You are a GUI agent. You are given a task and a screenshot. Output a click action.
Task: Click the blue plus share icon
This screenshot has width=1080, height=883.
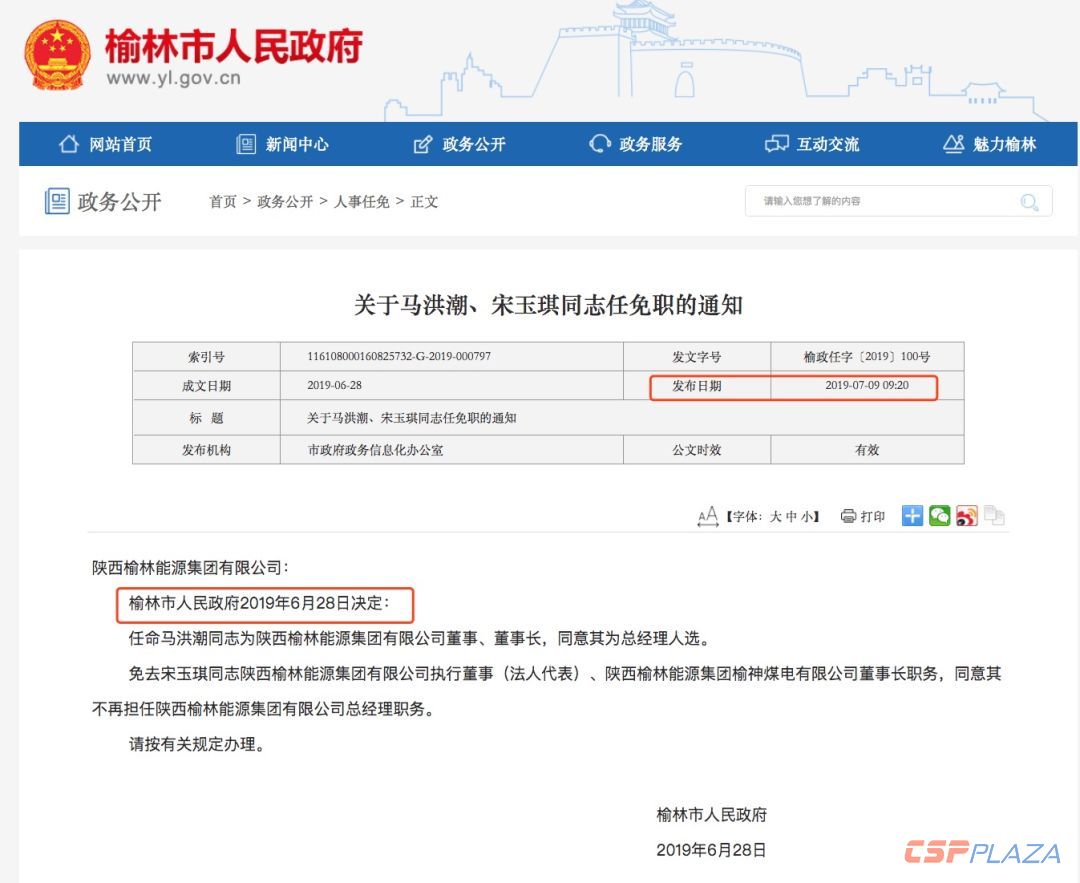pyautogui.click(x=913, y=516)
